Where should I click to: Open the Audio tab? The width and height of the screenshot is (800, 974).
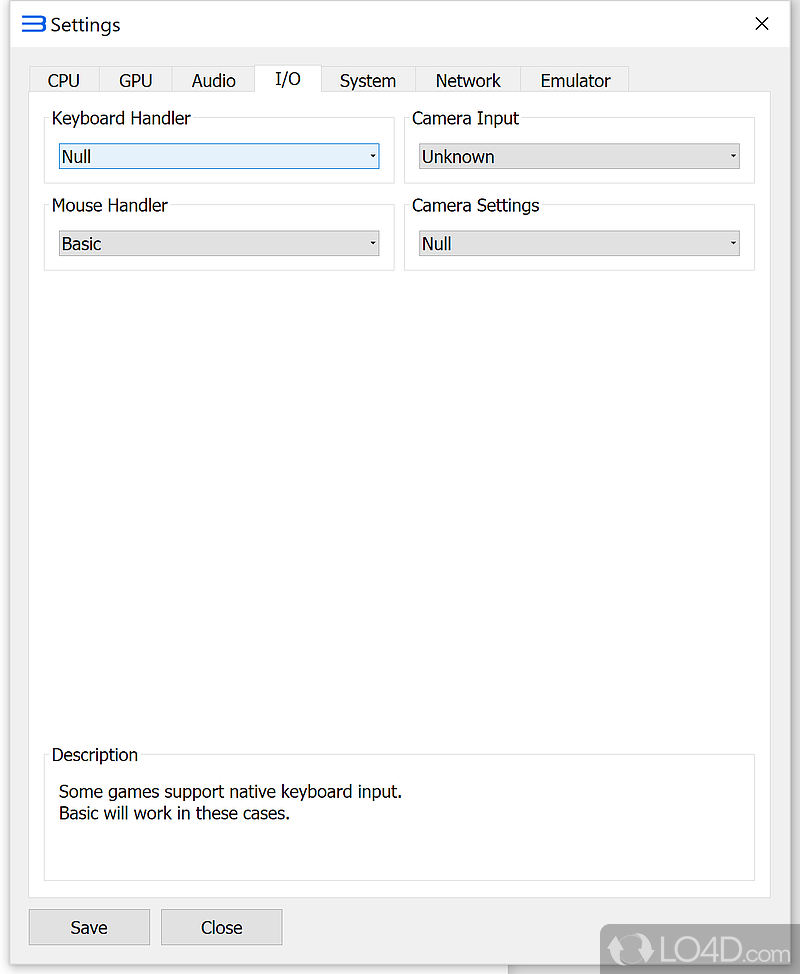[x=214, y=80]
